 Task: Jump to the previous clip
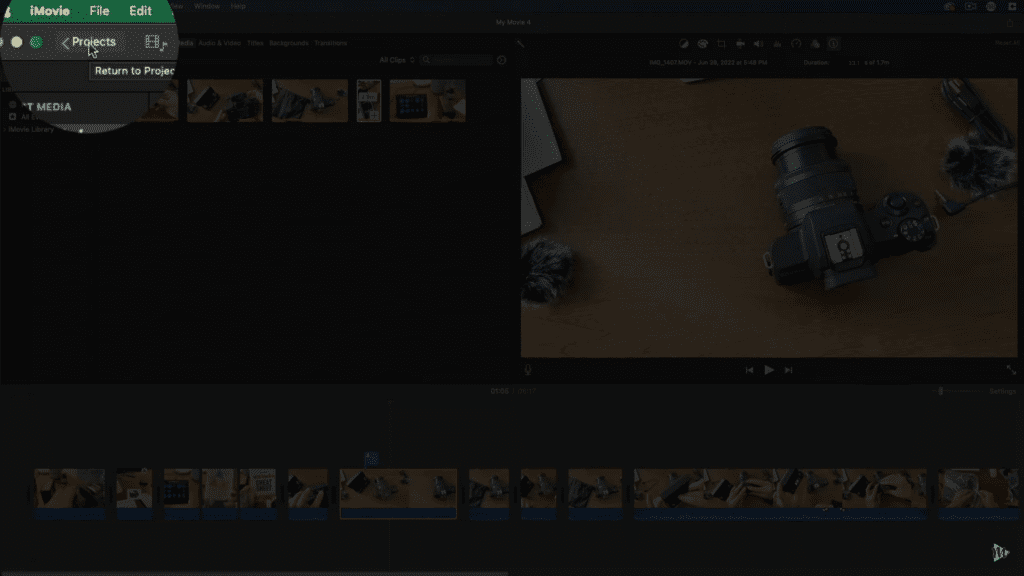[x=749, y=370]
